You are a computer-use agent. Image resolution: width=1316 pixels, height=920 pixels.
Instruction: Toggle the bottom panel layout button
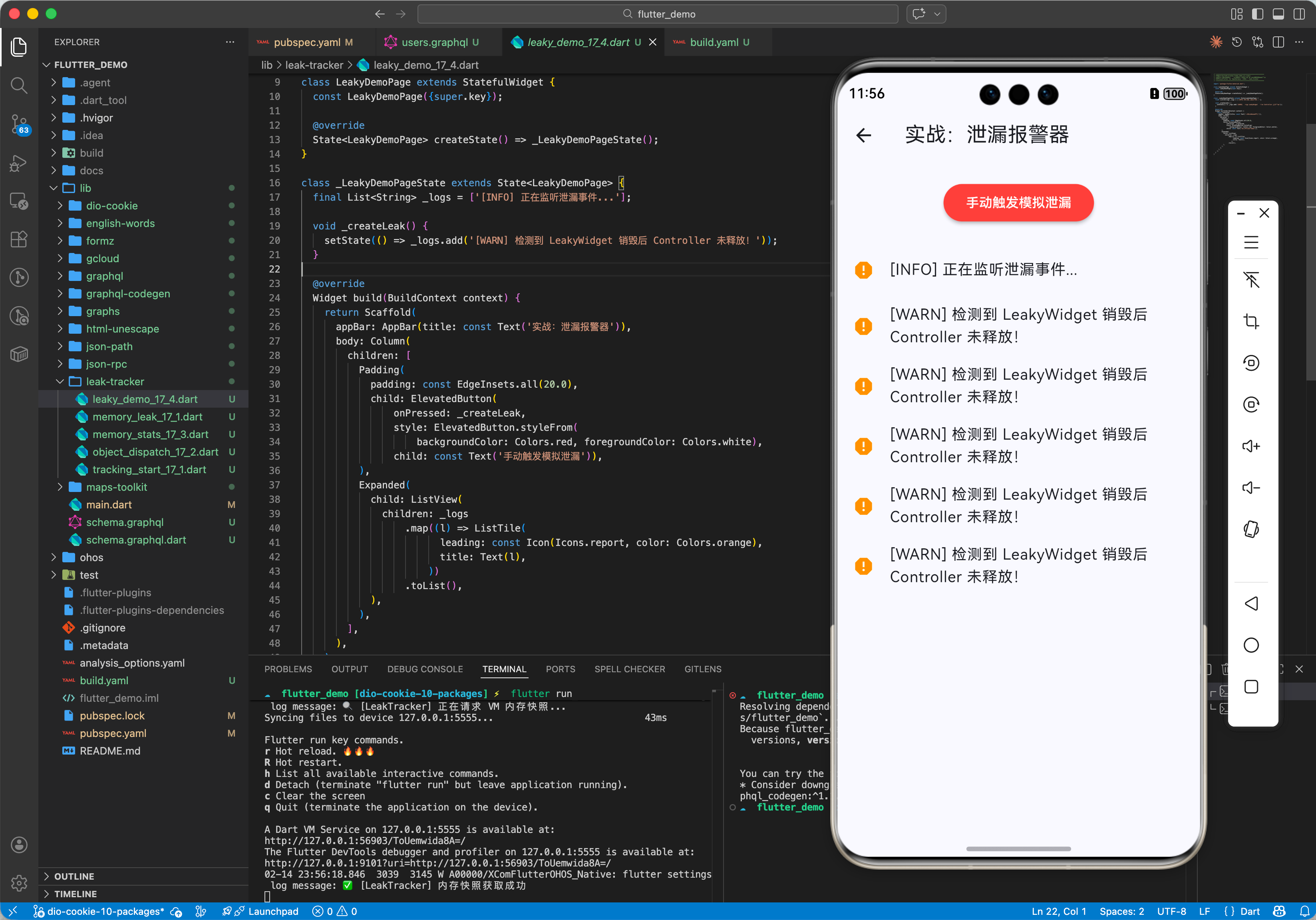click(1278, 14)
